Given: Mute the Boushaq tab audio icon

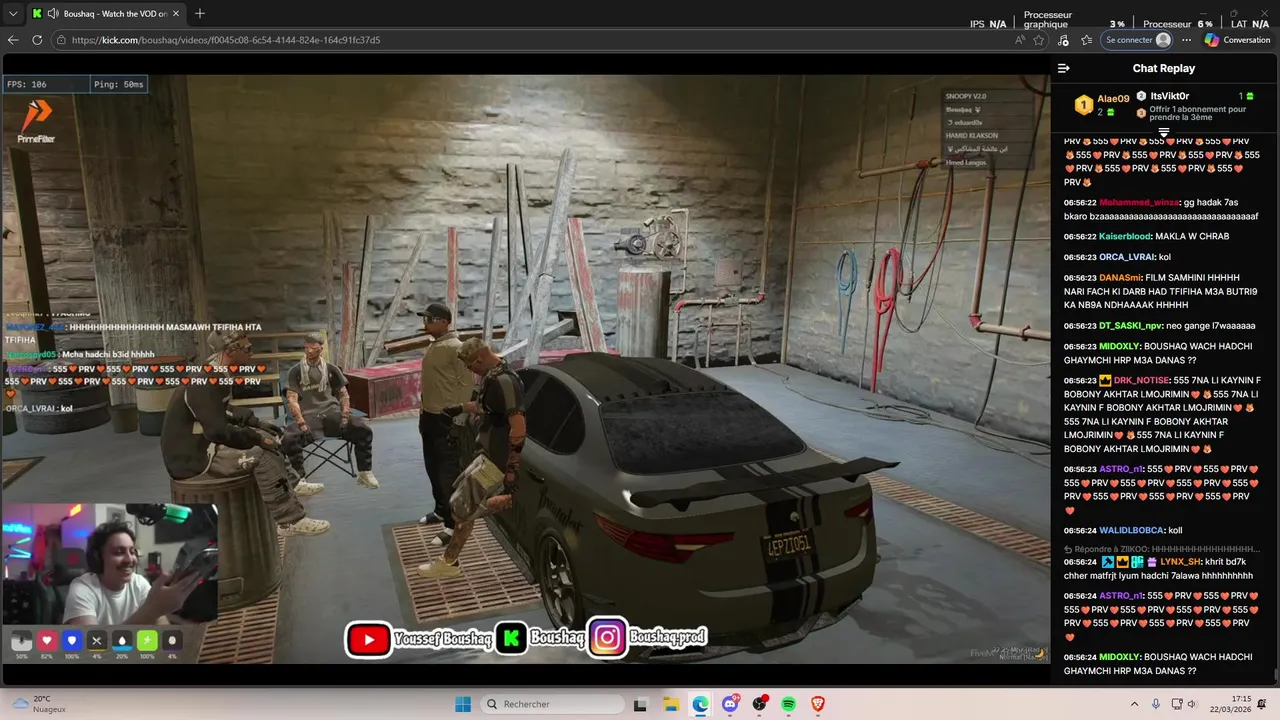Looking at the screenshot, I should coord(52,14).
